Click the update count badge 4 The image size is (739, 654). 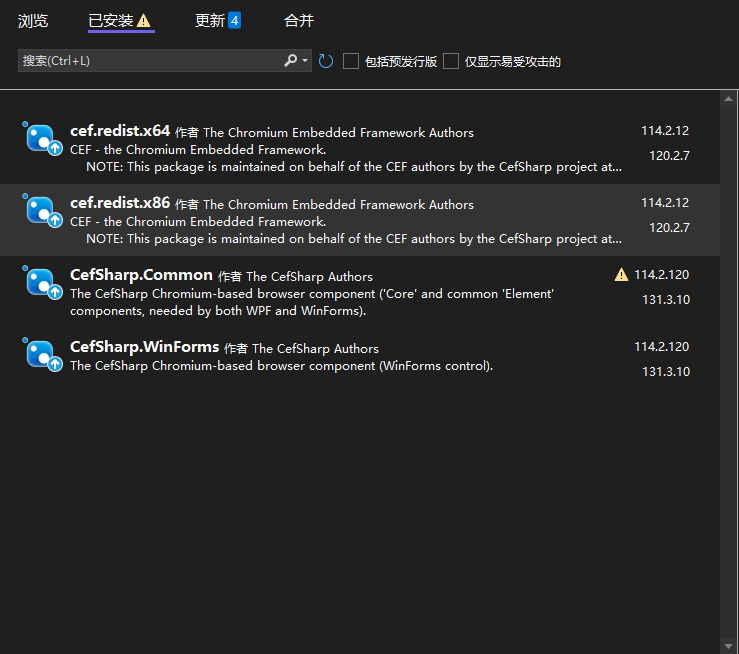pos(235,21)
